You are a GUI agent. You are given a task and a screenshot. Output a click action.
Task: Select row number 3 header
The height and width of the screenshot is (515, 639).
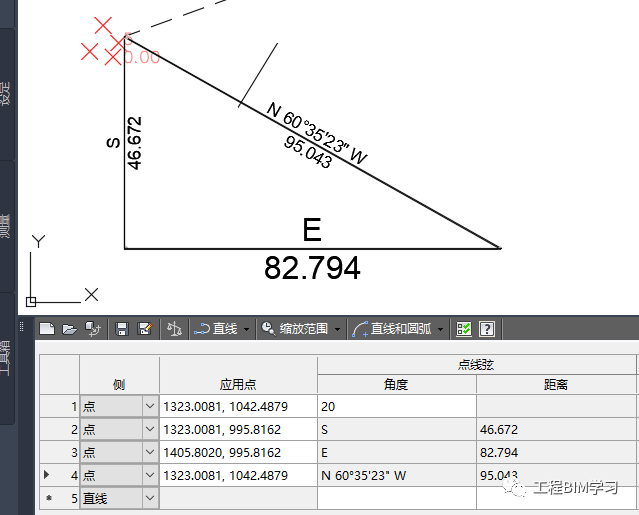pos(59,452)
